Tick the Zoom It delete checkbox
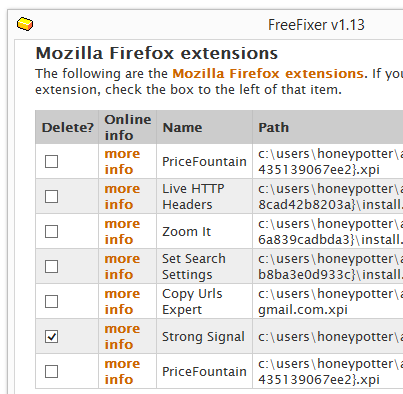This screenshot has height=394, width=403. pyautogui.click(x=51, y=231)
